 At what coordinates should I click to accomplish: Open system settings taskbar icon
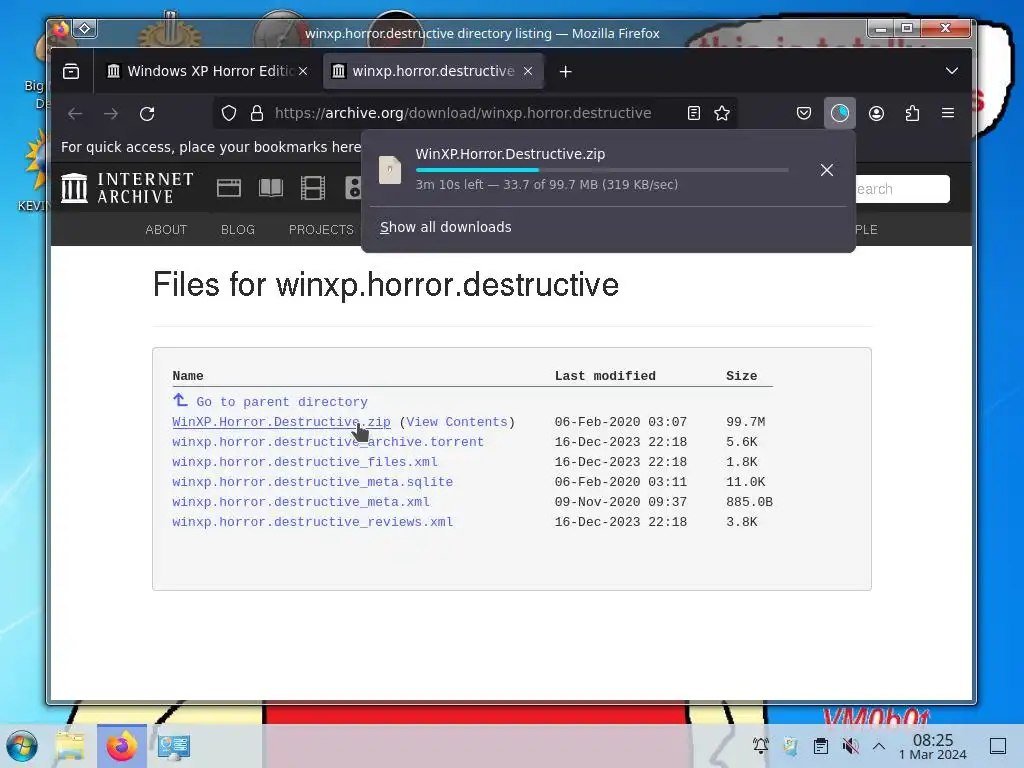point(173,746)
